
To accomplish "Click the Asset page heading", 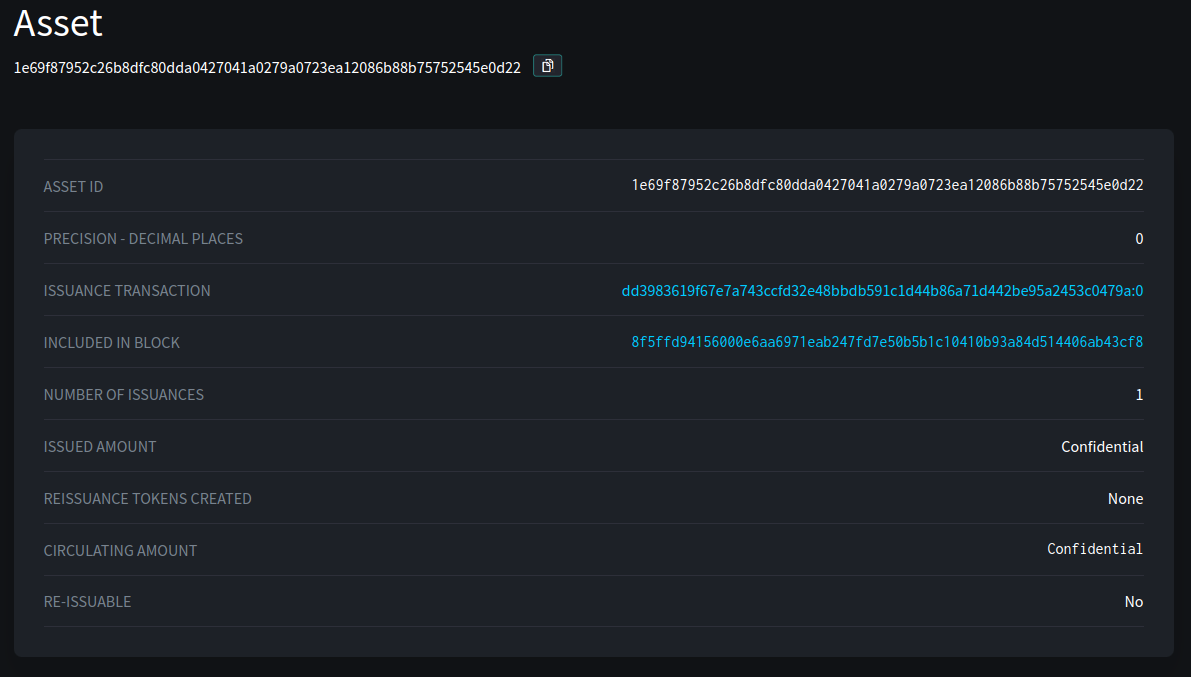I will coord(58,23).
